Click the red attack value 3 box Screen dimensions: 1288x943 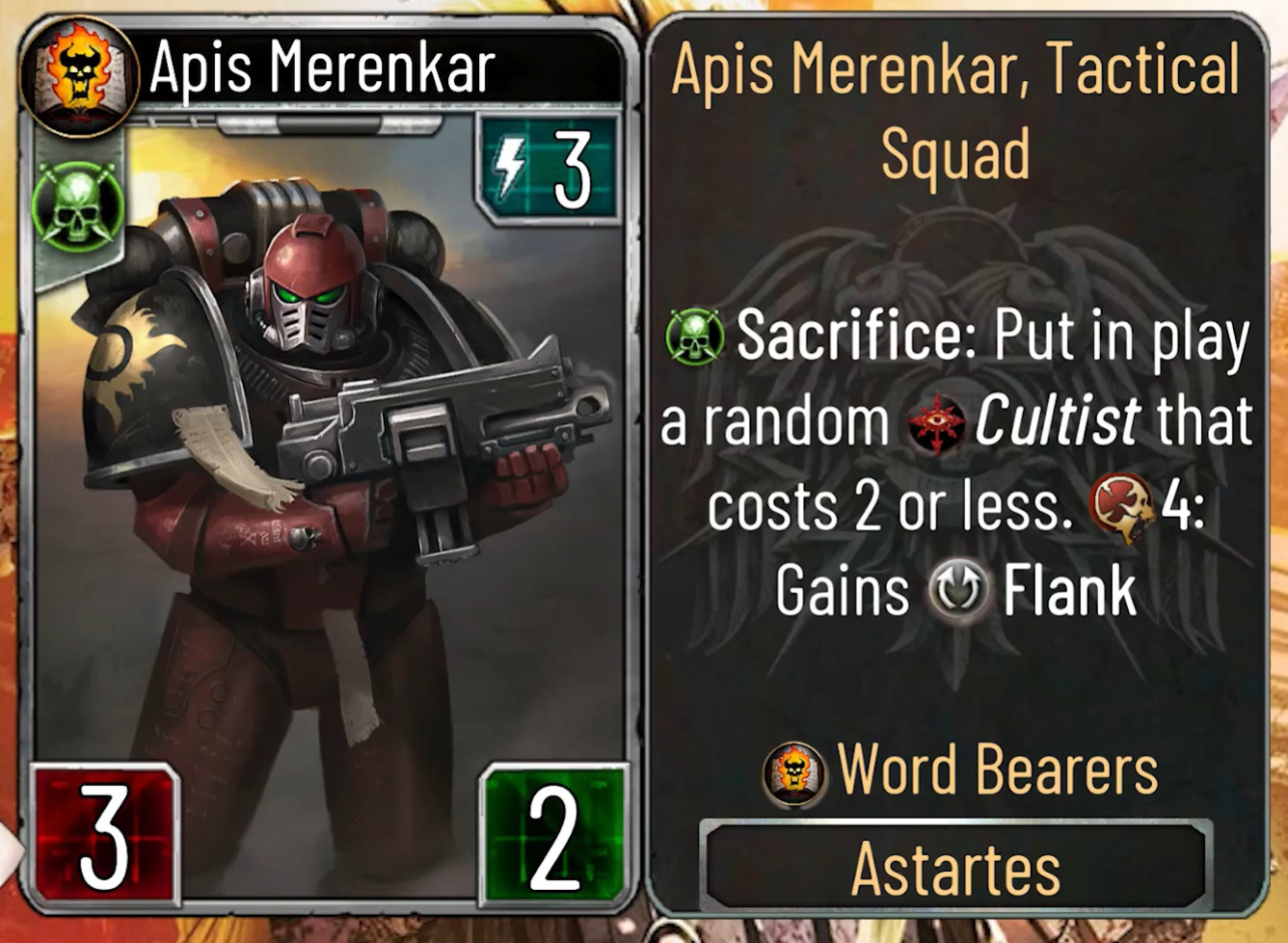tap(104, 834)
